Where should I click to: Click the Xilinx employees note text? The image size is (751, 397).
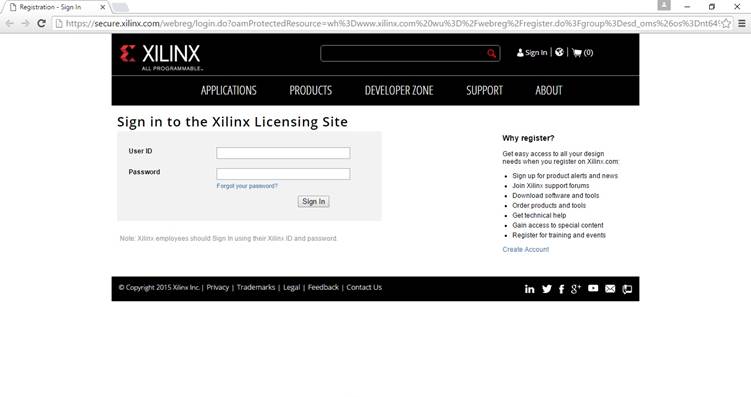point(228,238)
